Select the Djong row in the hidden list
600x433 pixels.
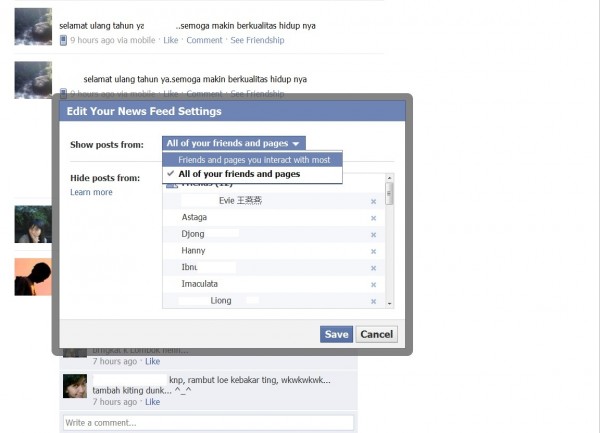pos(274,234)
